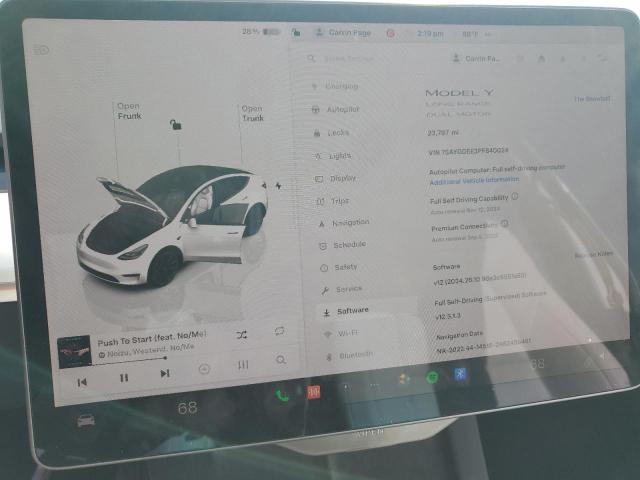Tap the Navigation Data version text
Image resolution: width=640 pixels, height=480 pixels.
(483, 346)
